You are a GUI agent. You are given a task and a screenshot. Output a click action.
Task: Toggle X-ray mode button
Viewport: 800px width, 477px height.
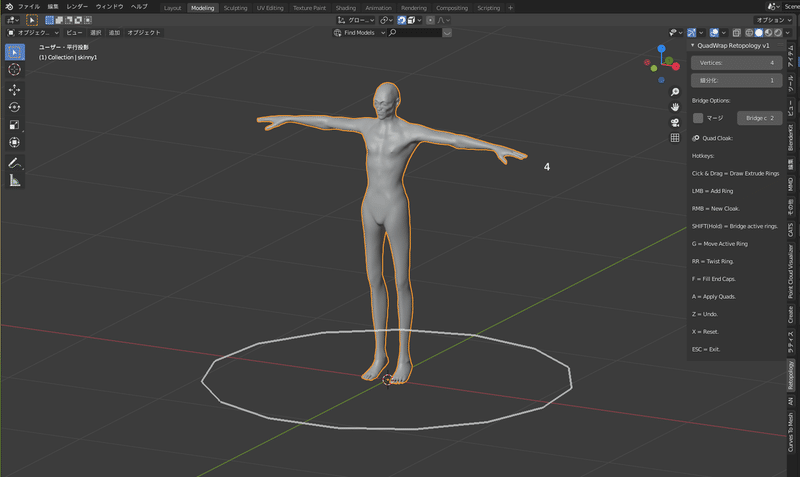point(737,33)
